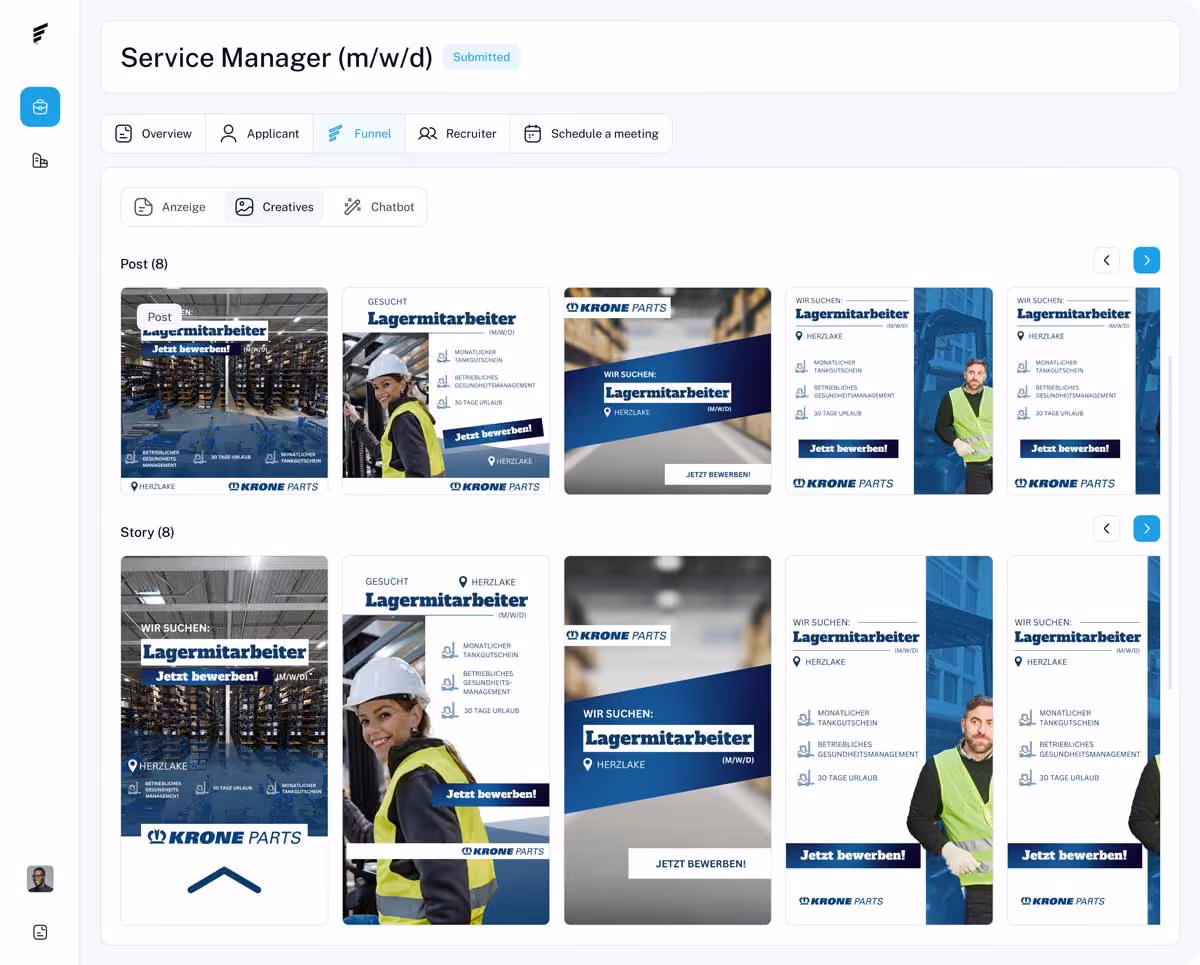Select the Funnel tab
The image size is (1200, 965).
point(359,133)
